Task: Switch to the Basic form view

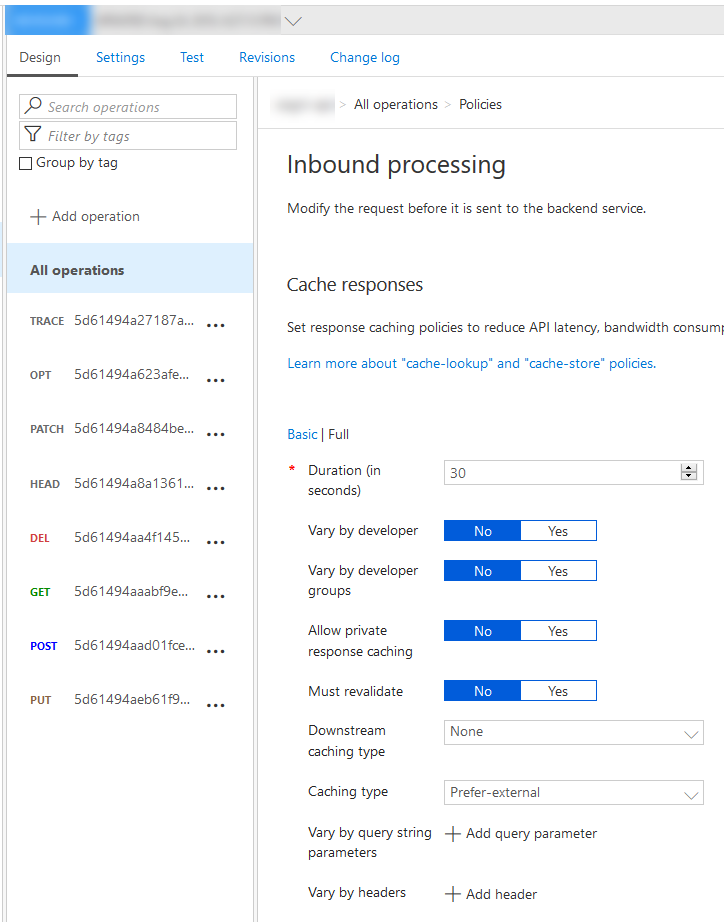Action: click(301, 434)
